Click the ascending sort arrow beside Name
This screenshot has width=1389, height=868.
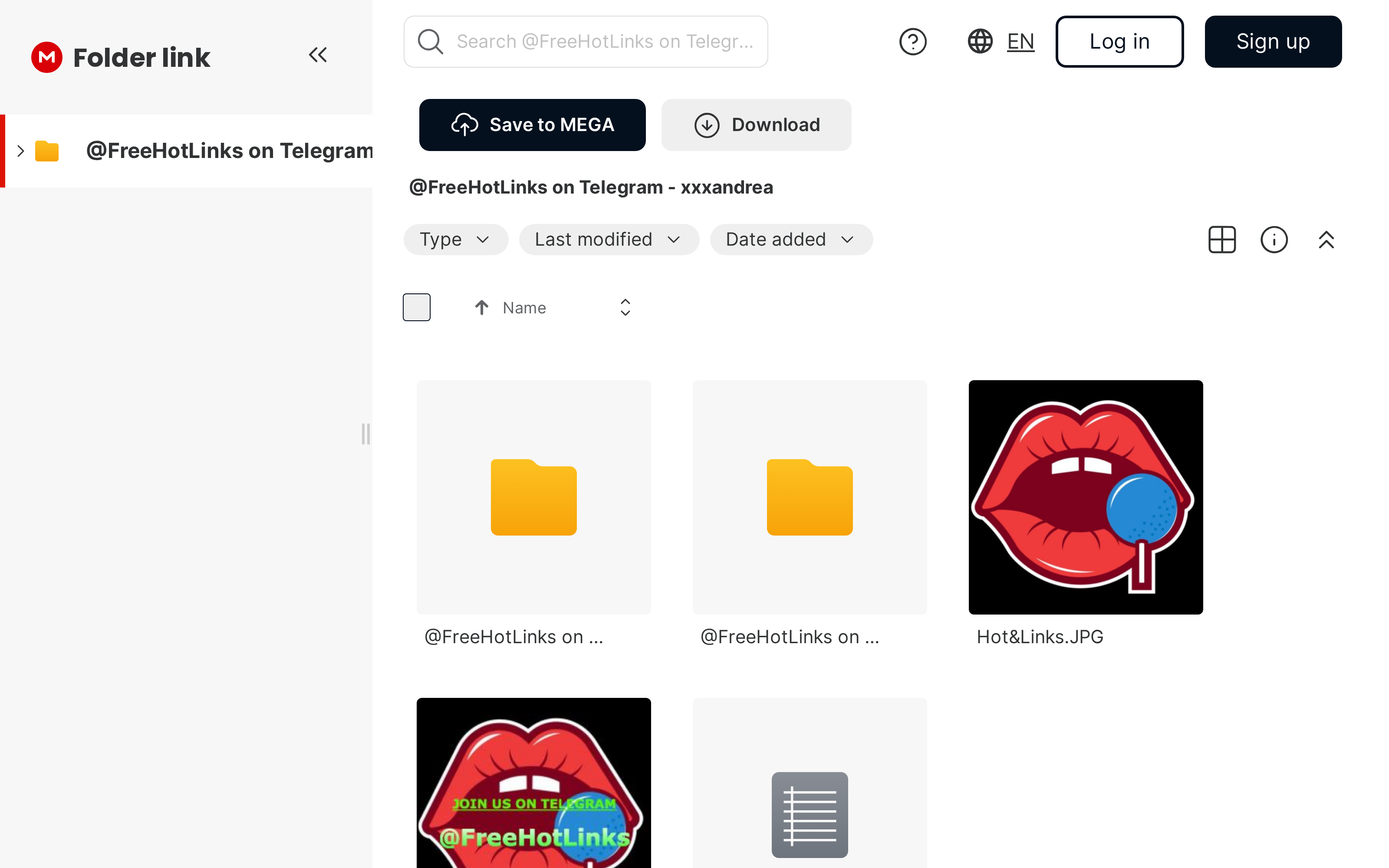coord(481,308)
